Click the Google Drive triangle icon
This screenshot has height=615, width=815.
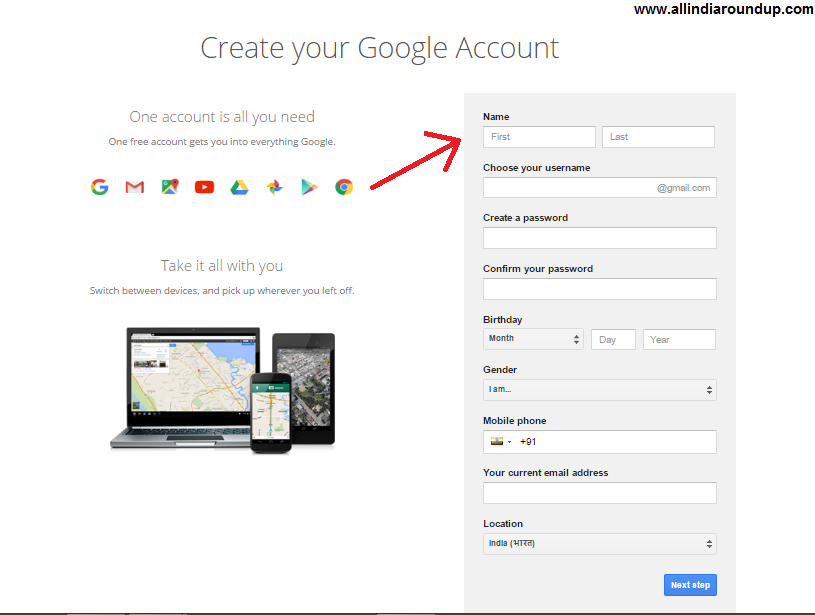(239, 187)
